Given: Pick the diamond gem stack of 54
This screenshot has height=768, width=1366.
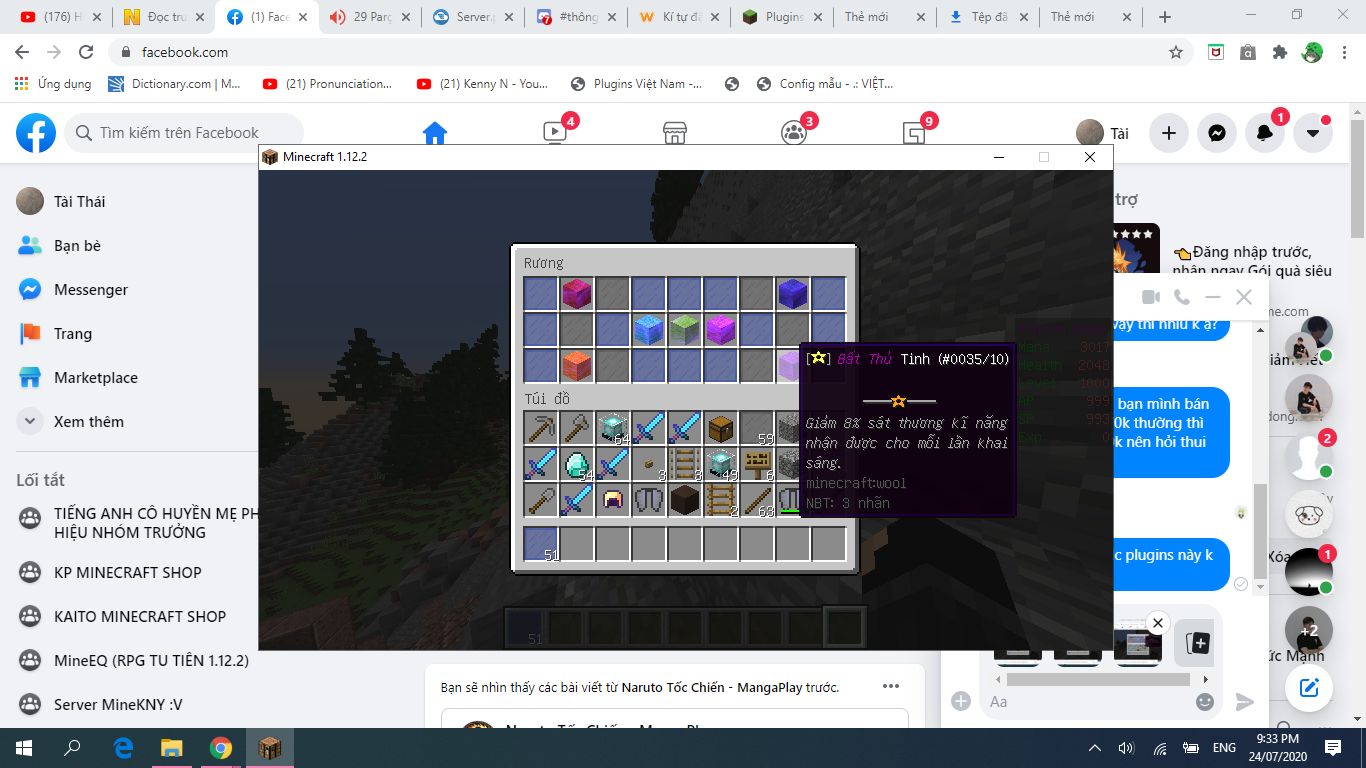Looking at the screenshot, I should tap(577, 464).
